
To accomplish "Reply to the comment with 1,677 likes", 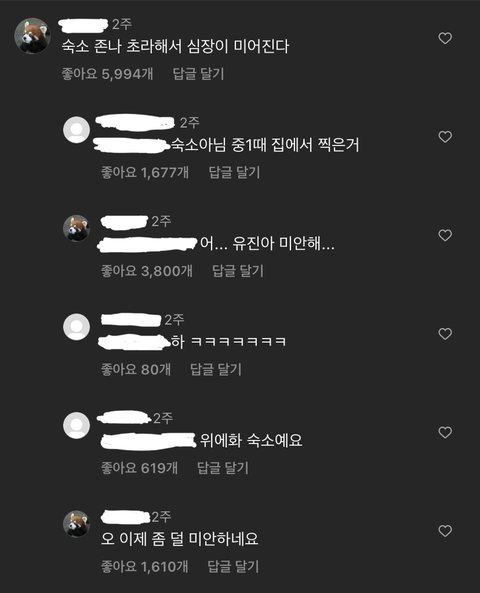I will point(235,172).
